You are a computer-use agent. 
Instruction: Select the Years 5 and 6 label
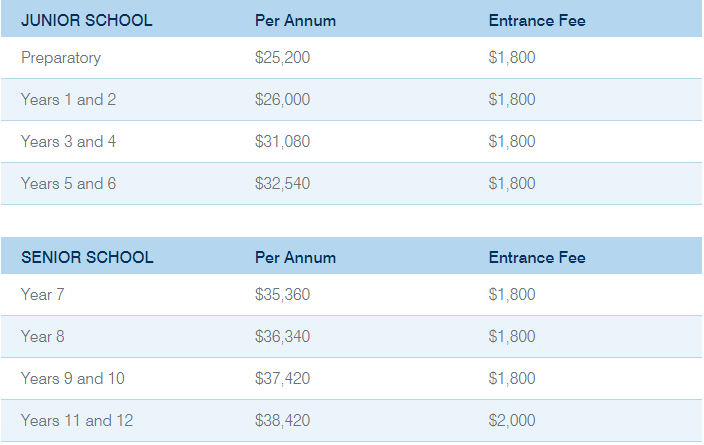[68, 184]
